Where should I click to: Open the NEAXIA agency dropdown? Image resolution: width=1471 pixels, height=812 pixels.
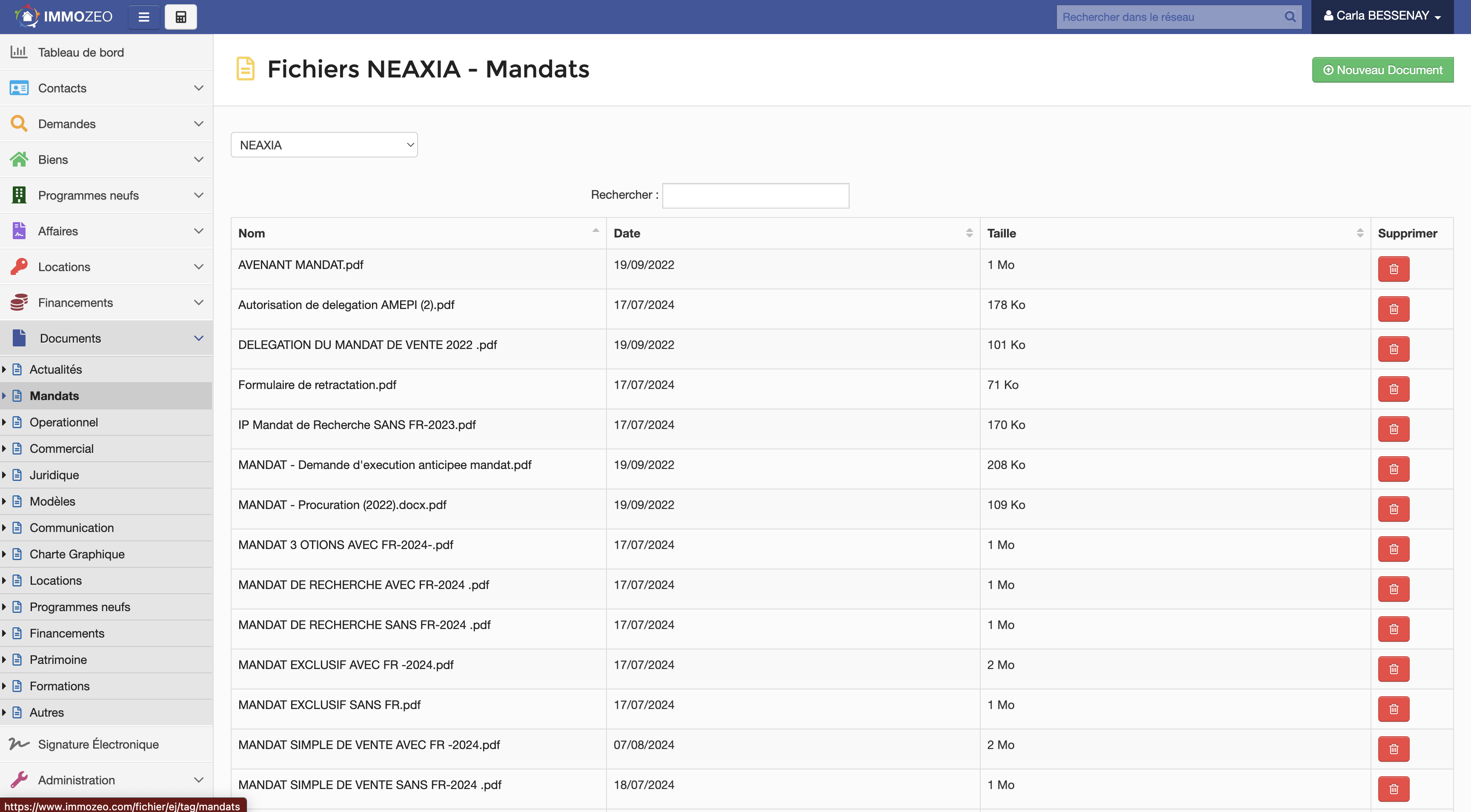(324, 145)
